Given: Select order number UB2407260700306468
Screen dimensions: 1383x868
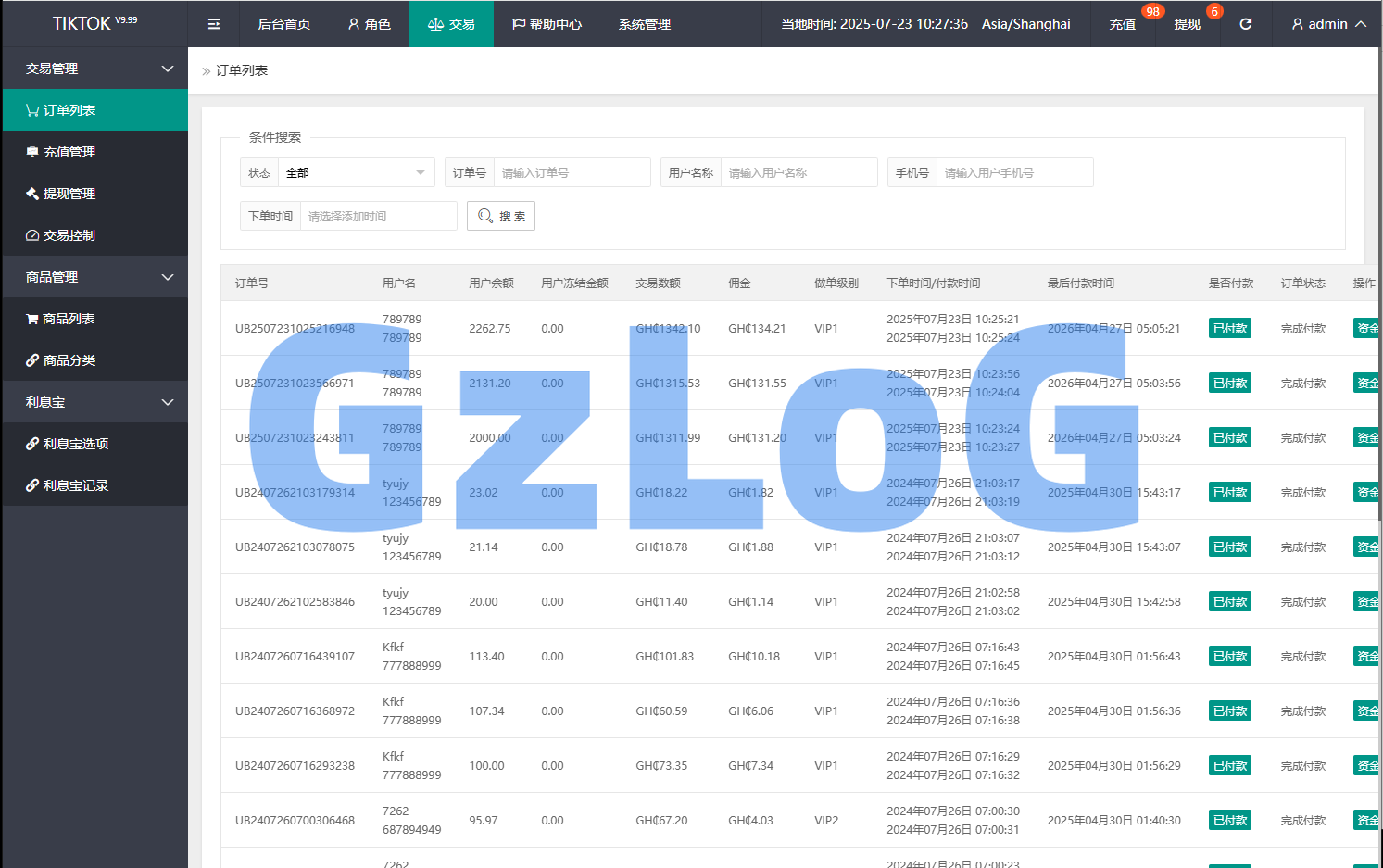Looking at the screenshot, I should [x=295, y=820].
